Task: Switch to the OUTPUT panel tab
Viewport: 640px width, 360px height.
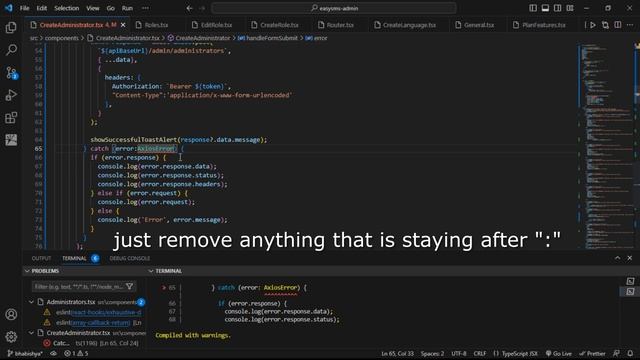Action: pos(41,258)
